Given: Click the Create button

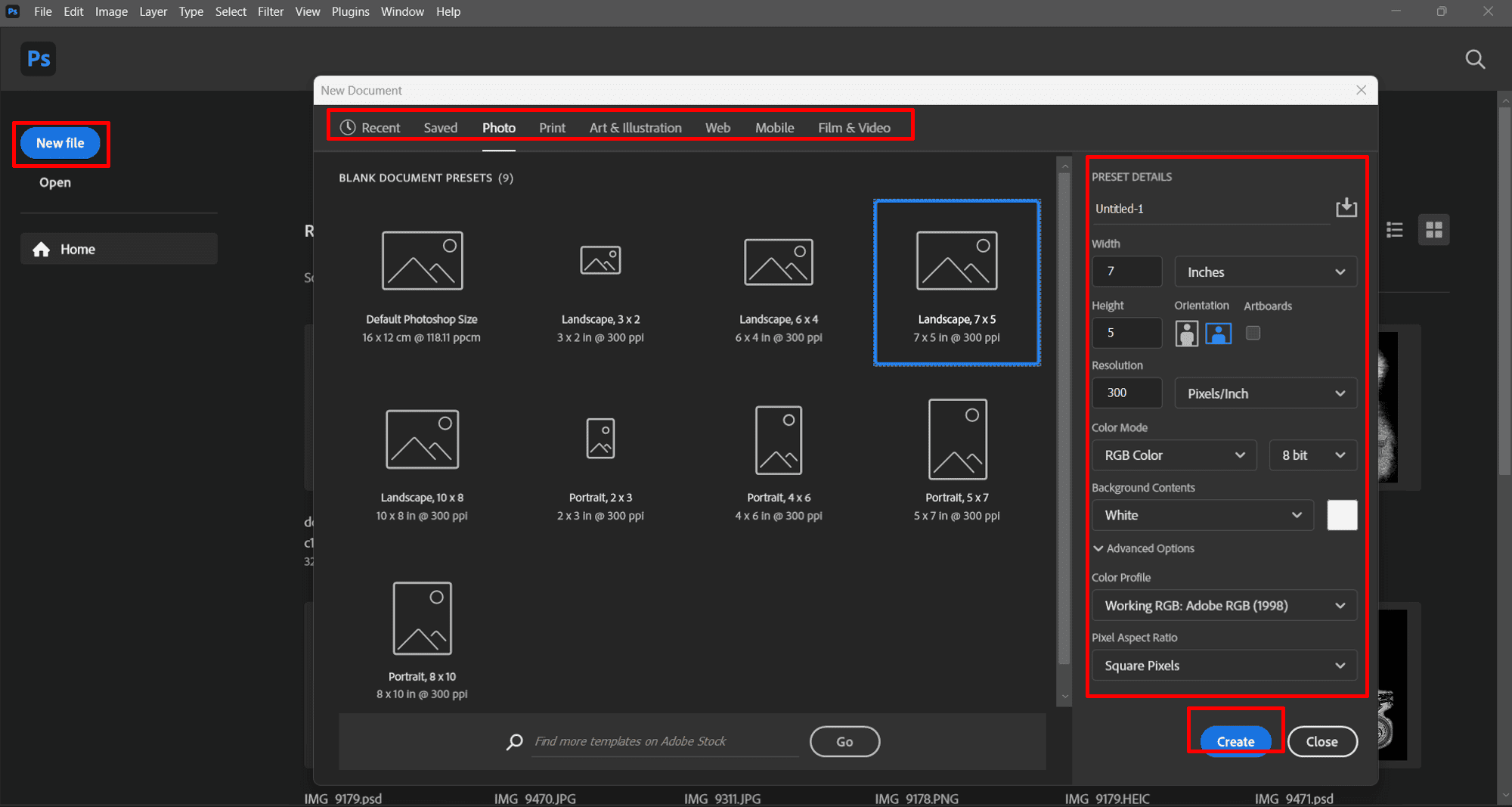Looking at the screenshot, I should click(x=1235, y=741).
